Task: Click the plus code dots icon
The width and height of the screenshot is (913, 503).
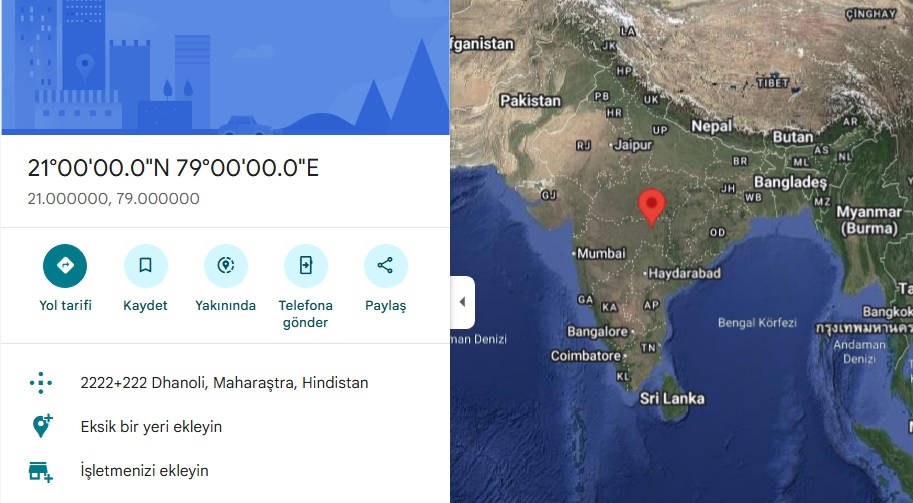Action: point(41,383)
